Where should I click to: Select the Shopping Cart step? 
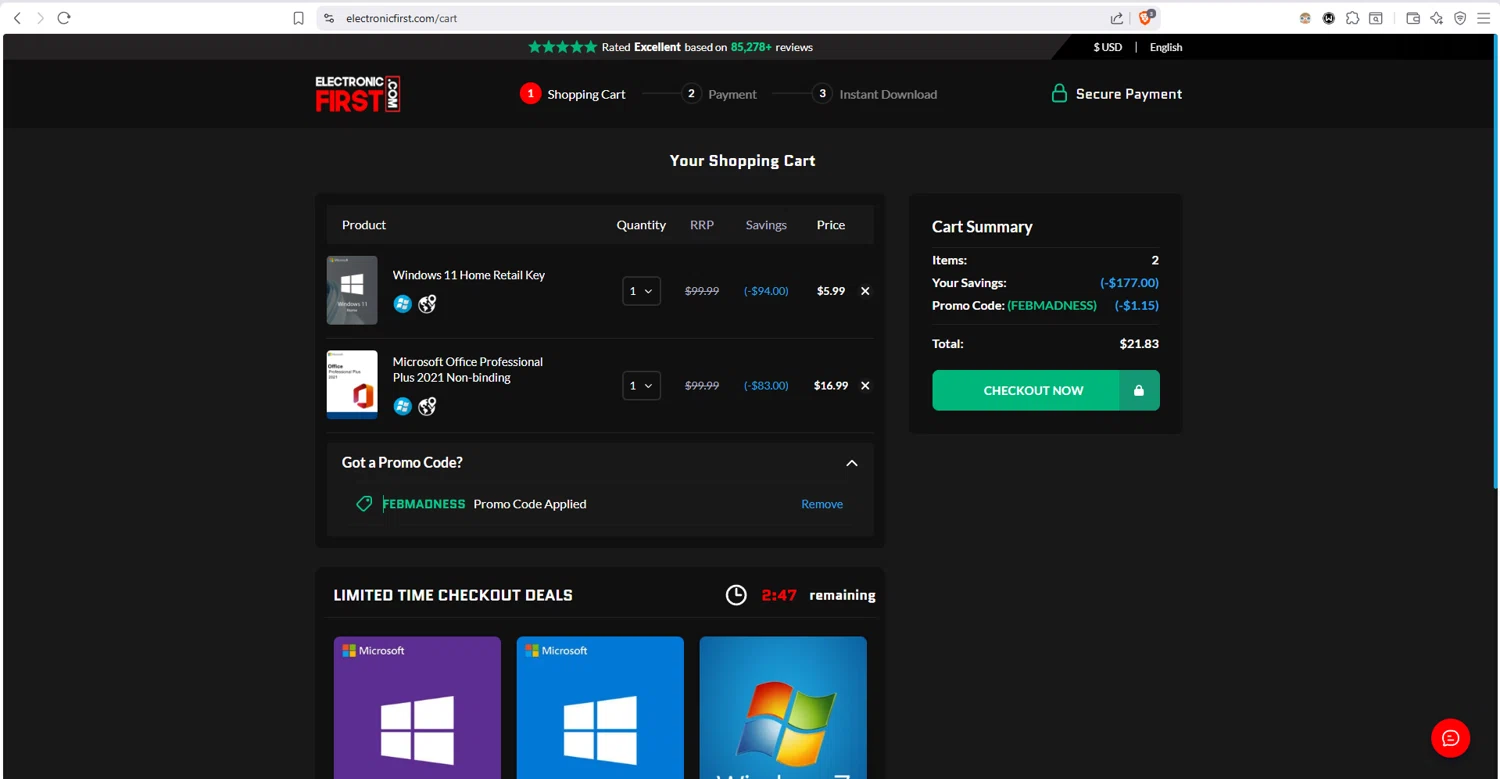573,94
